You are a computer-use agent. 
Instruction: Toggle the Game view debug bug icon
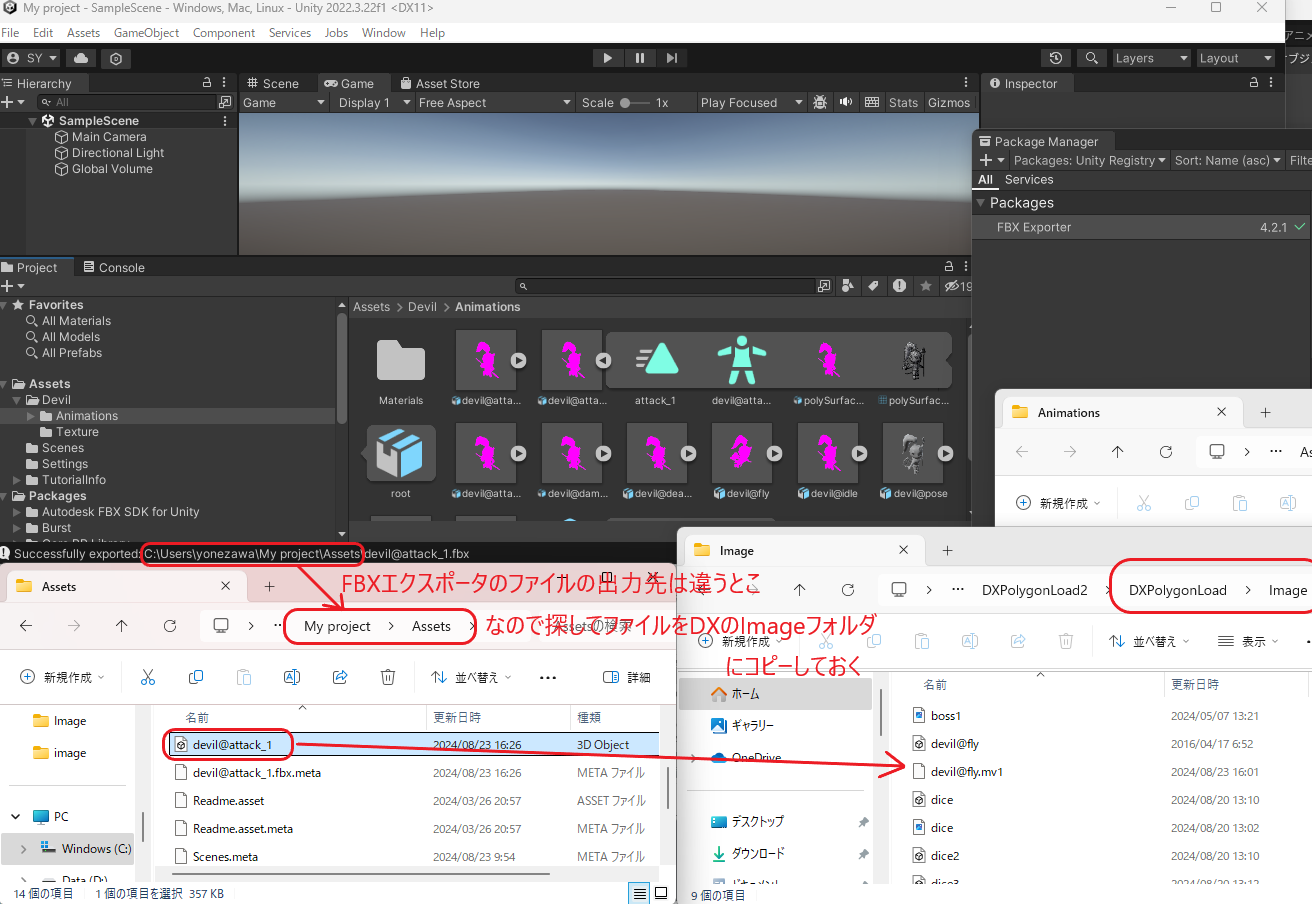tap(820, 102)
